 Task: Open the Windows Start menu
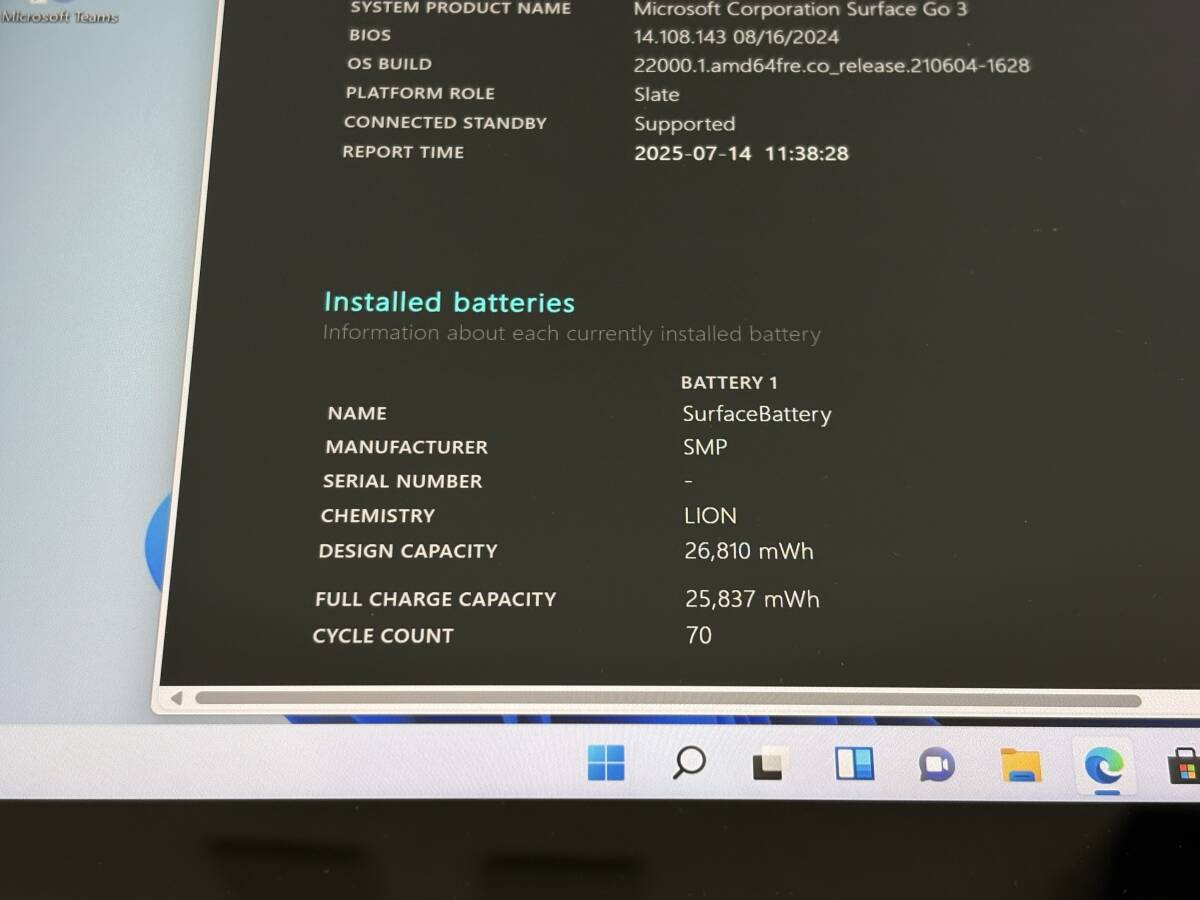606,764
